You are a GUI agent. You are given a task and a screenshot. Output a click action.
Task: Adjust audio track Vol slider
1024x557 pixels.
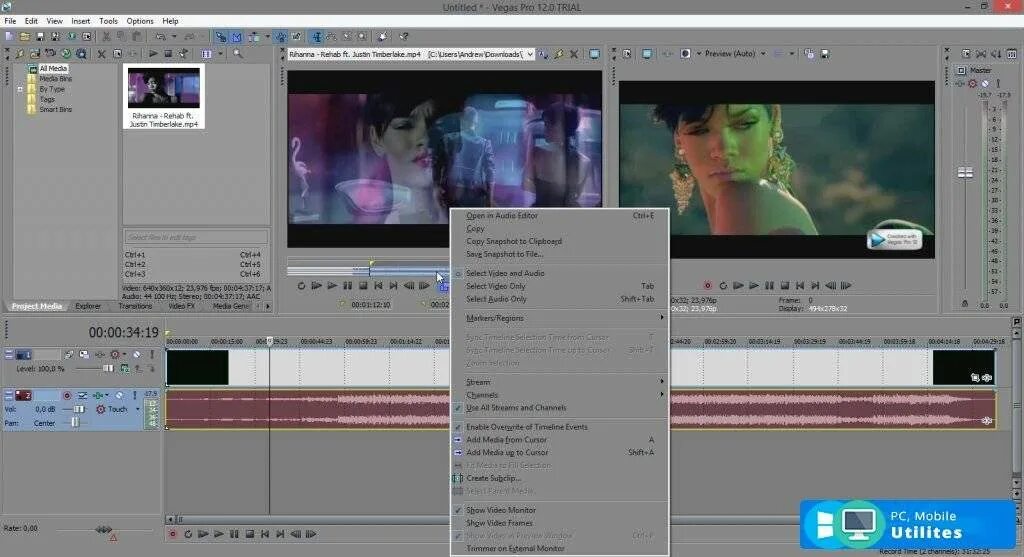pos(78,409)
